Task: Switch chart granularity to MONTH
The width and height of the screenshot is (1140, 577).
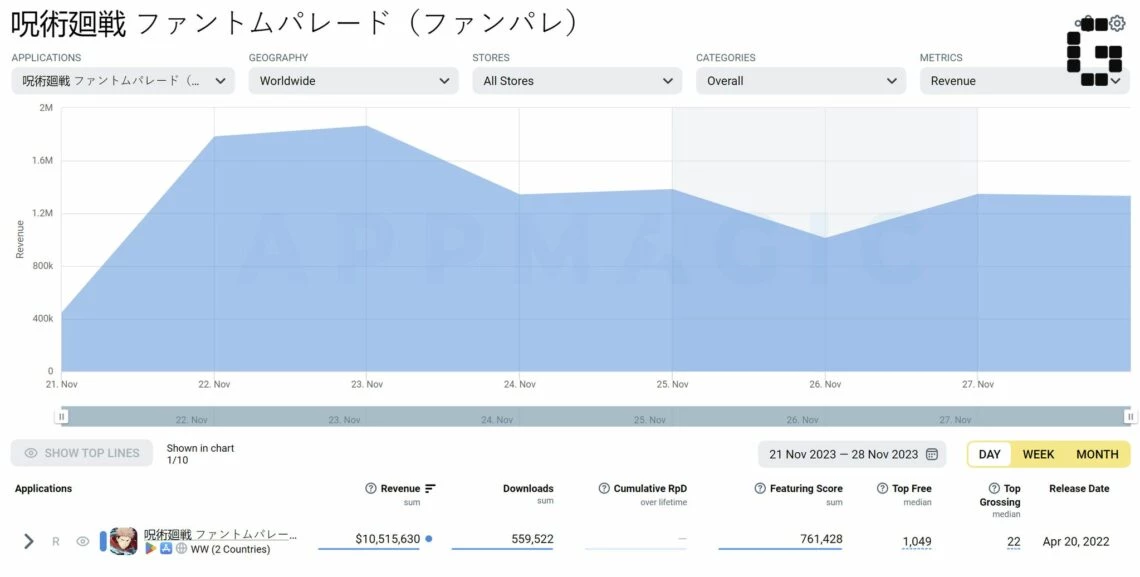Action: pyautogui.click(x=1097, y=454)
